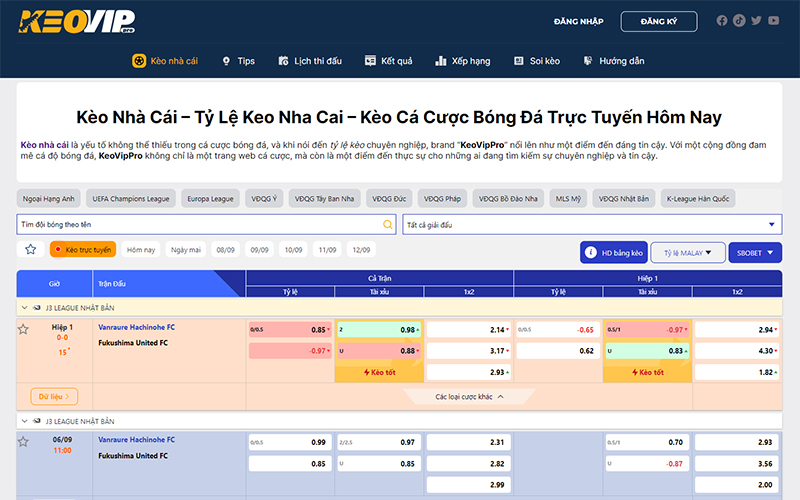Image resolution: width=800 pixels, height=500 pixels.
Task: Open the Tất cả giải đấu dropdown
Action: [591, 225]
